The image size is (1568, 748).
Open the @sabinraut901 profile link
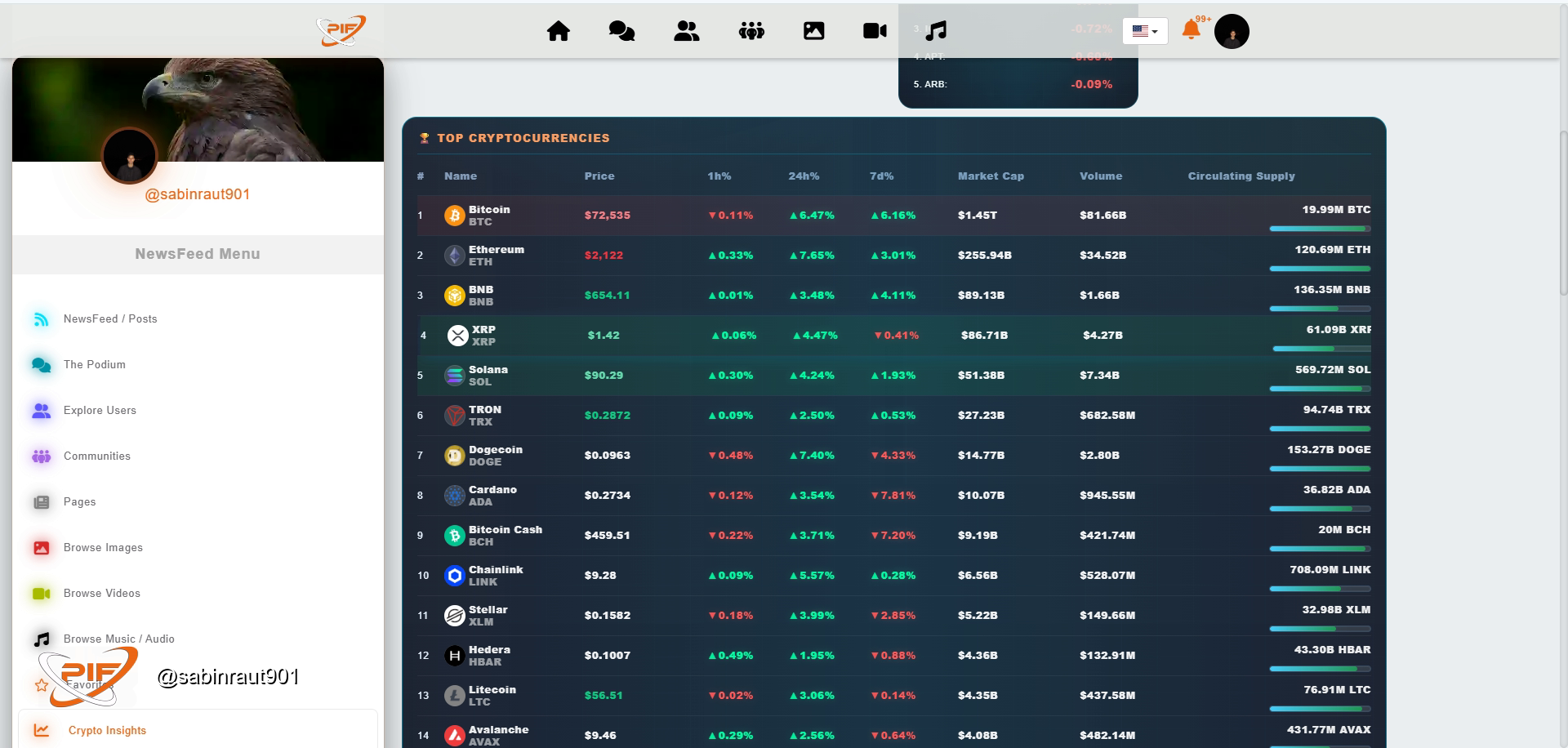(198, 194)
